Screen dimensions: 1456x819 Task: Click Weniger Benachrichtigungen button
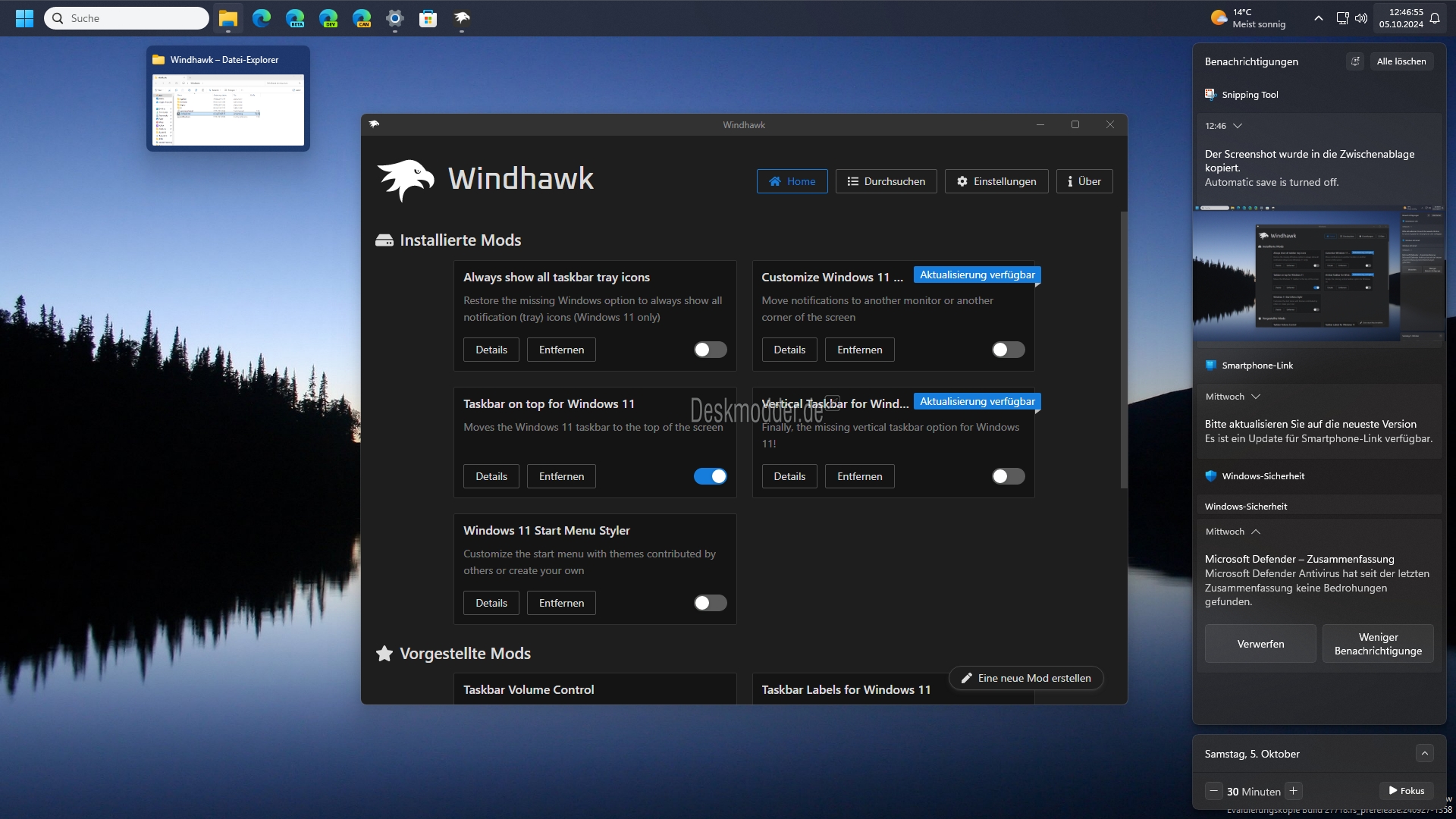[1378, 644]
